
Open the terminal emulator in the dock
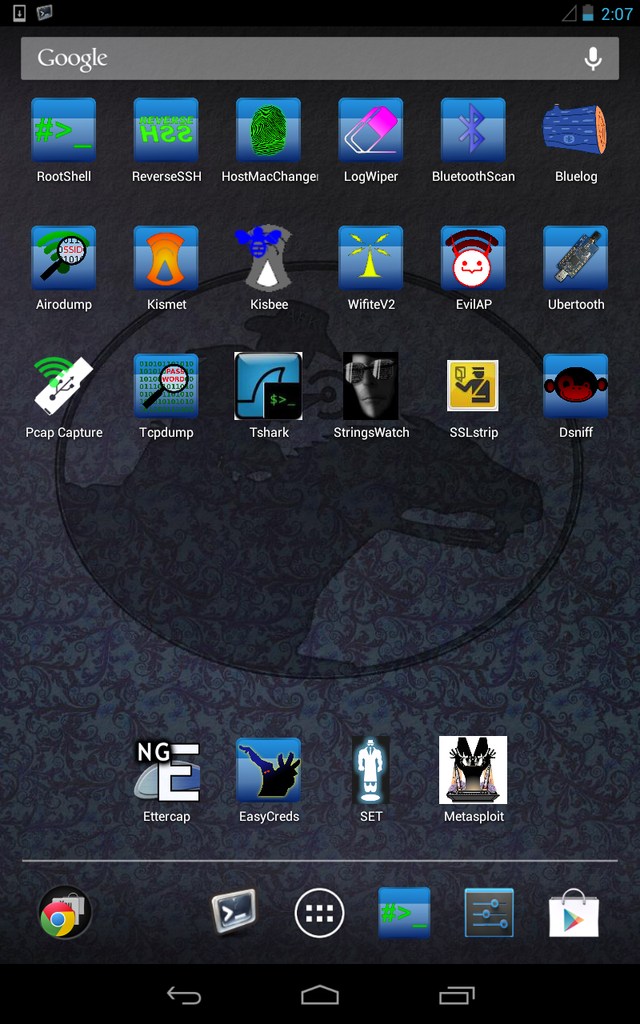coord(234,912)
